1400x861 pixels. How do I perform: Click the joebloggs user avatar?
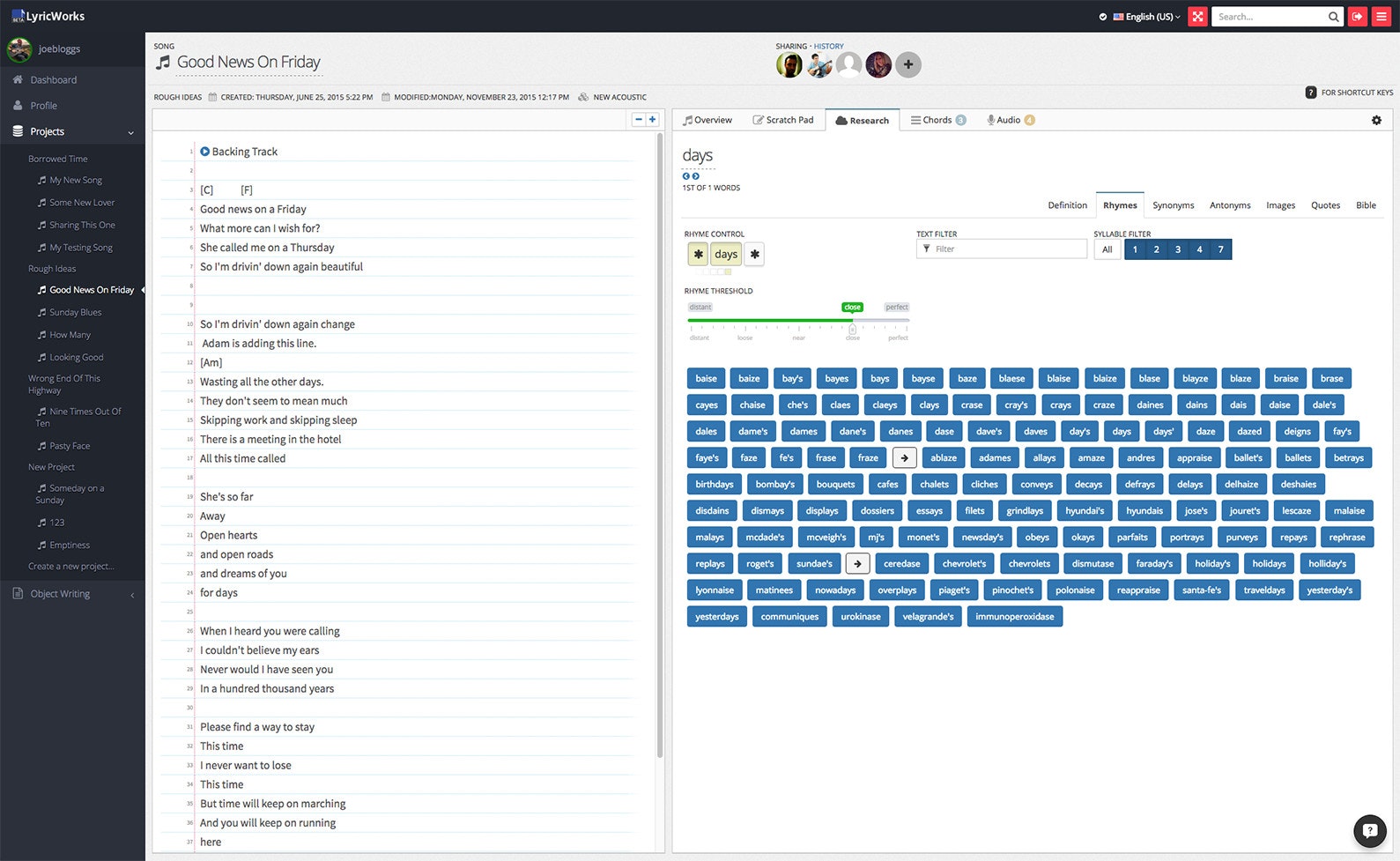coord(19,49)
